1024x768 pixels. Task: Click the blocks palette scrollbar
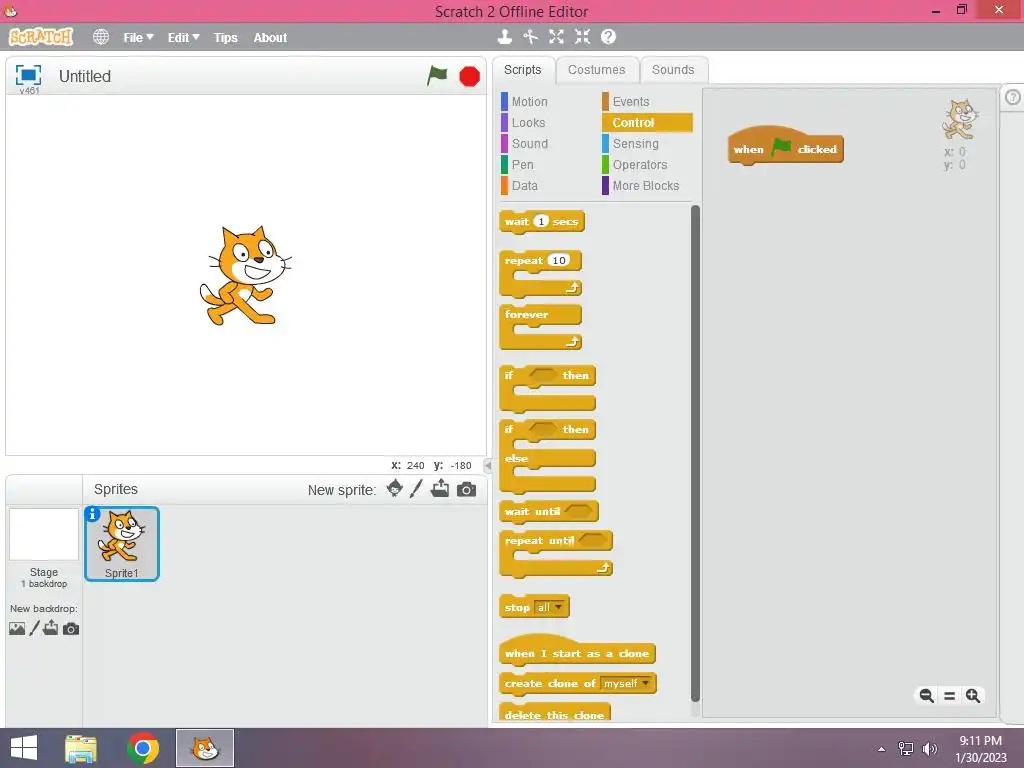[695, 453]
